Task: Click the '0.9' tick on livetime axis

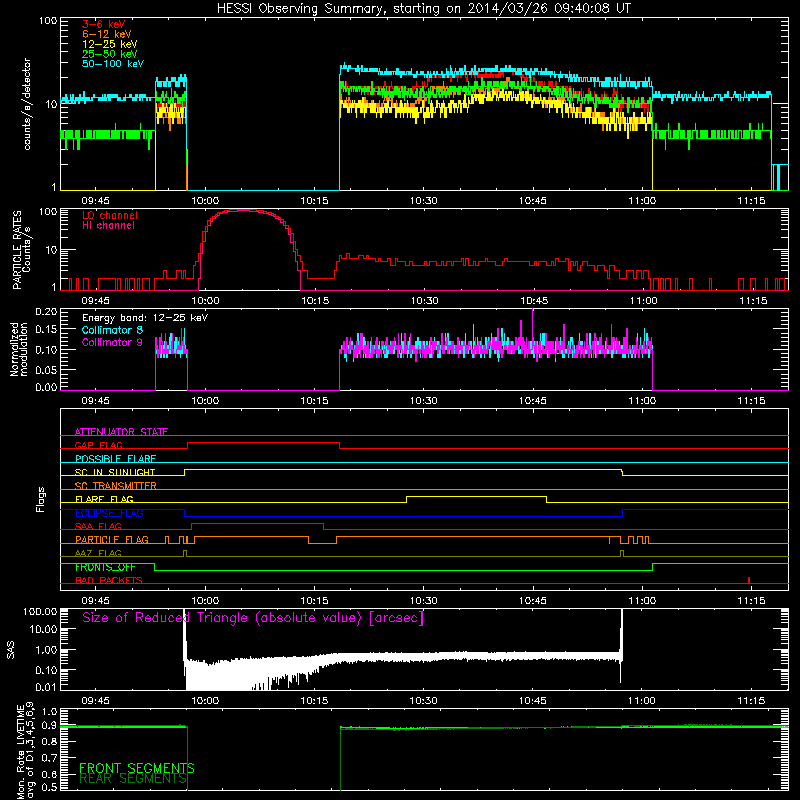Action: point(49,726)
